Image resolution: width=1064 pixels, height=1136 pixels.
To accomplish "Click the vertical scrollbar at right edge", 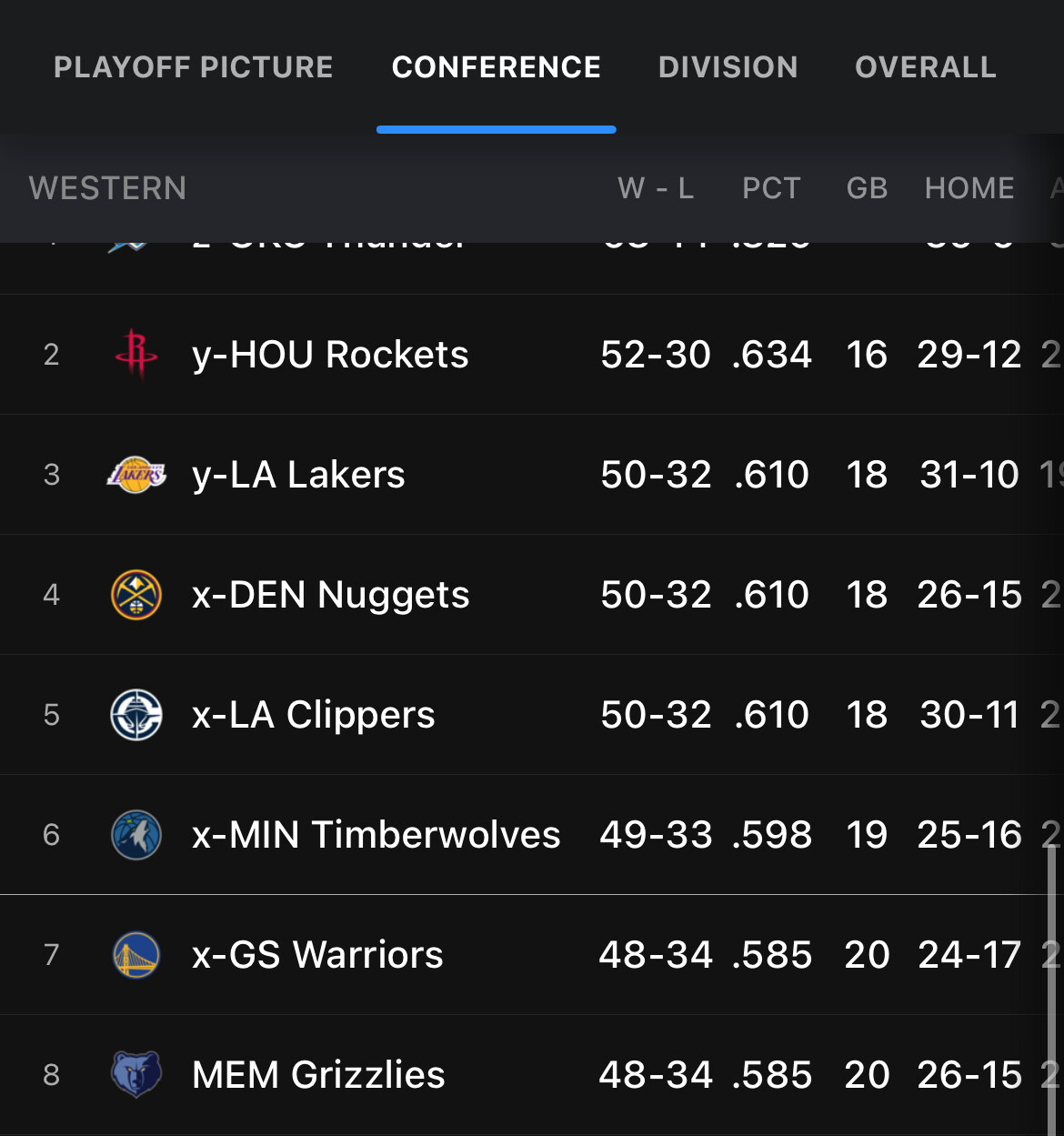I will tap(1052, 982).
